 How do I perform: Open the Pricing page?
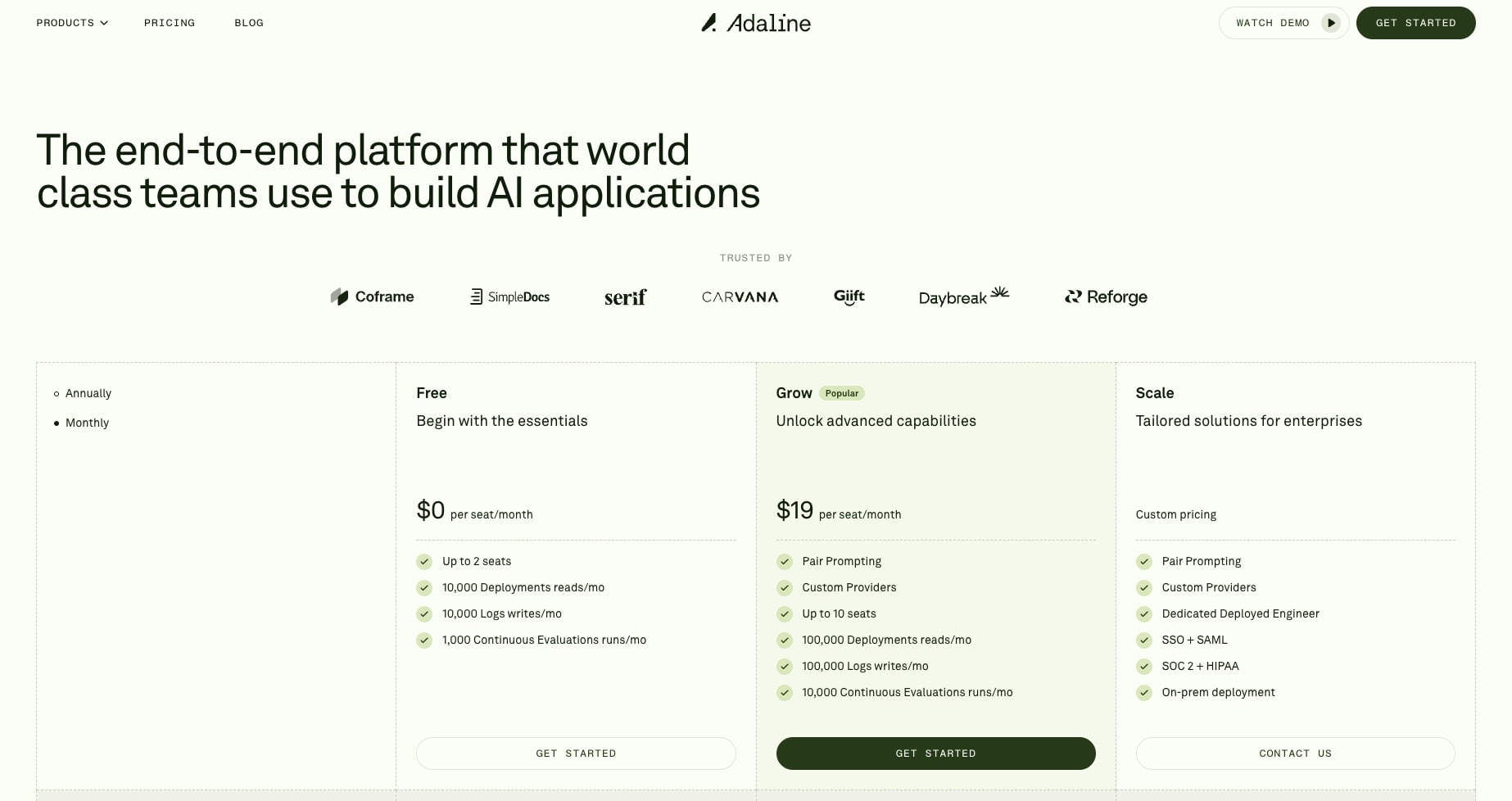click(x=170, y=23)
